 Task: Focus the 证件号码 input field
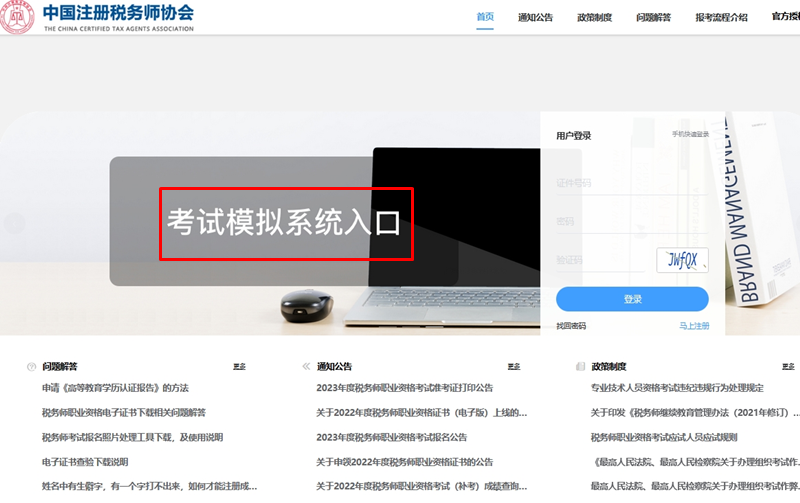coord(632,183)
